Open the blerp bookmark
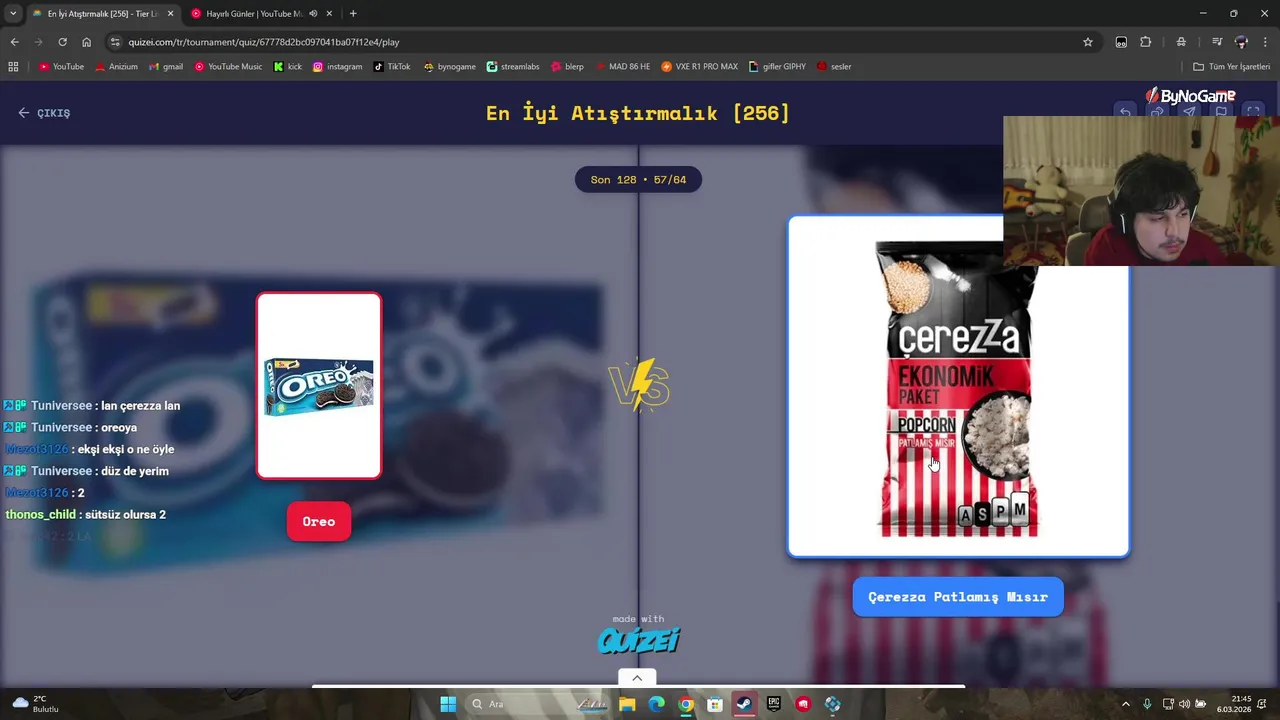The width and height of the screenshot is (1280, 720). (567, 67)
